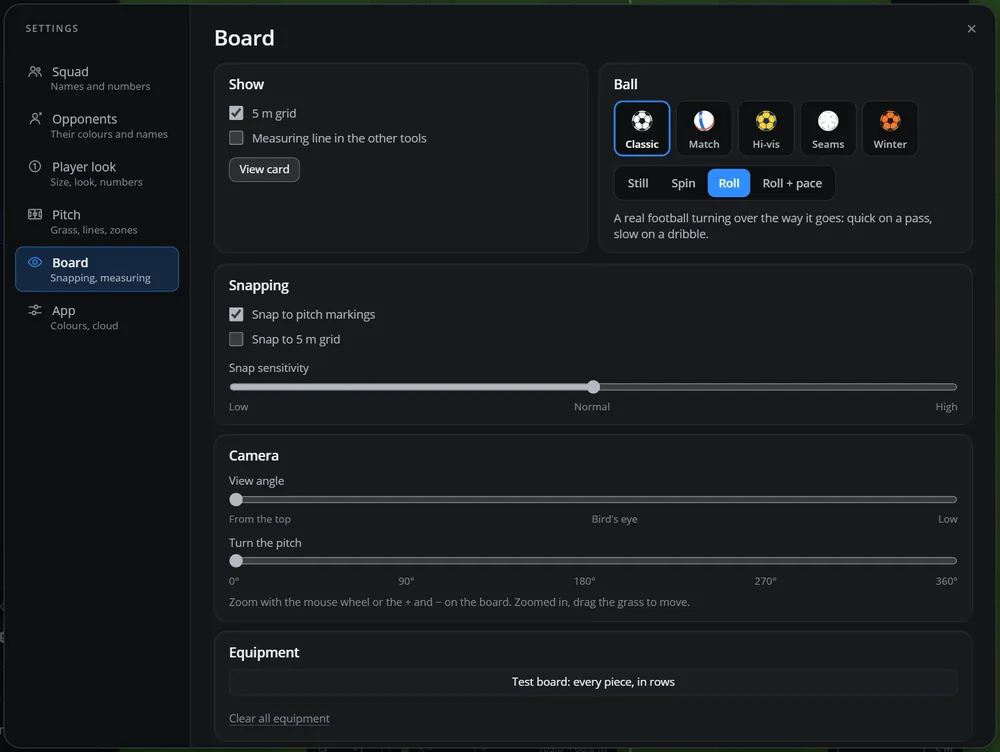Close the settings dialog
1000x752 pixels.
(x=971, y=29)
